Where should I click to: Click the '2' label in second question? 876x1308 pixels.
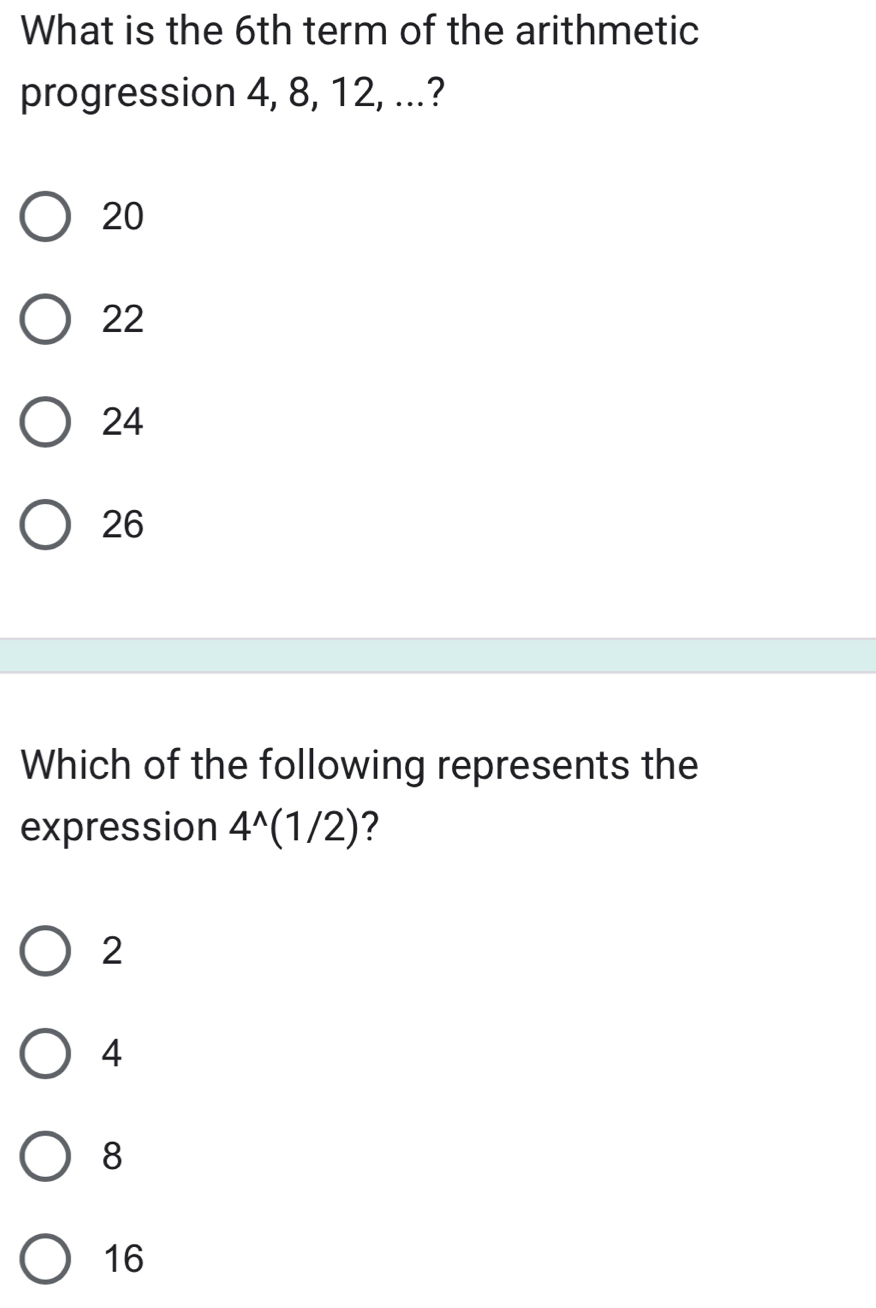tap(113, 952)
